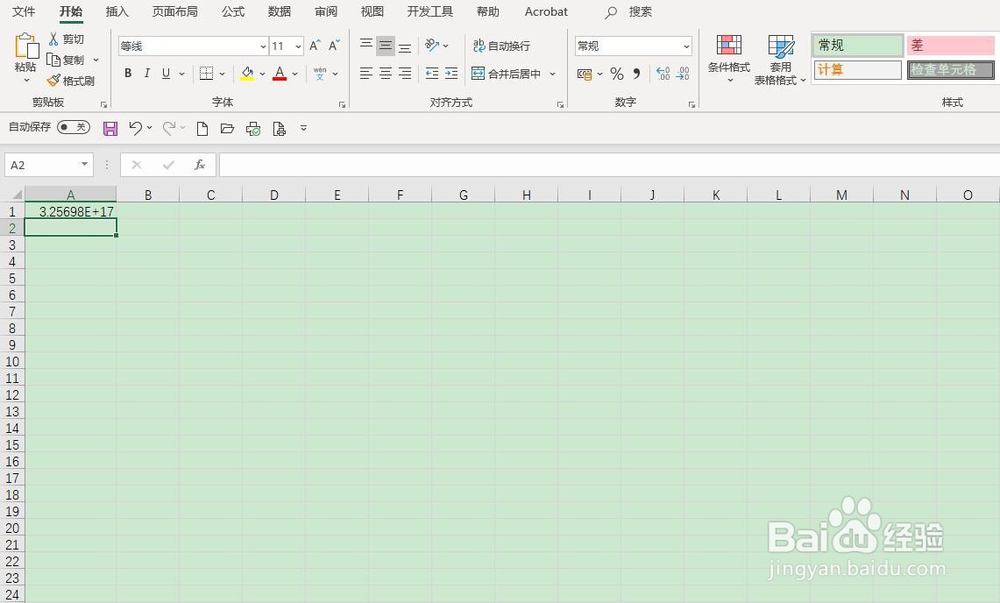Open the borders dropdown arrow
The height and width of the screenshot is (603, 1000).
(222, 74)
